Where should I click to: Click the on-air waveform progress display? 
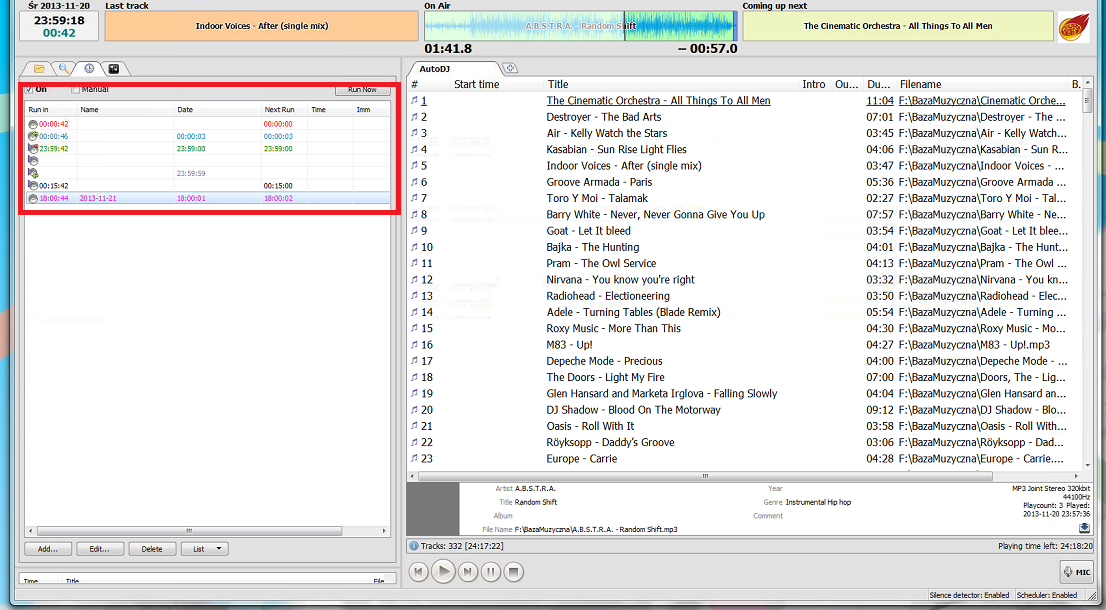(581, 26)
